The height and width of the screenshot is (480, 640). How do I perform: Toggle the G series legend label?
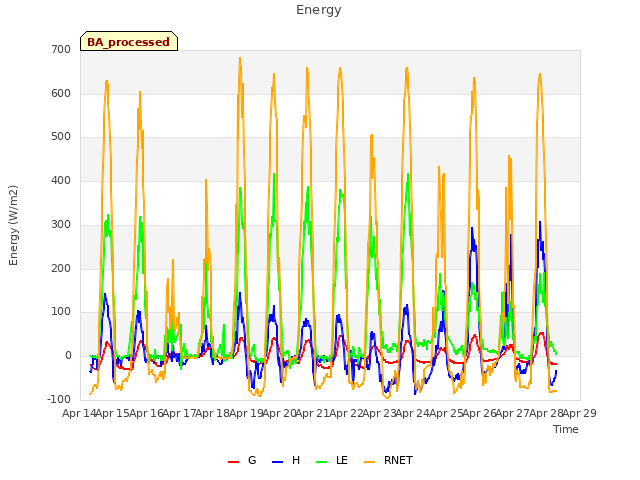pos(252,460)
